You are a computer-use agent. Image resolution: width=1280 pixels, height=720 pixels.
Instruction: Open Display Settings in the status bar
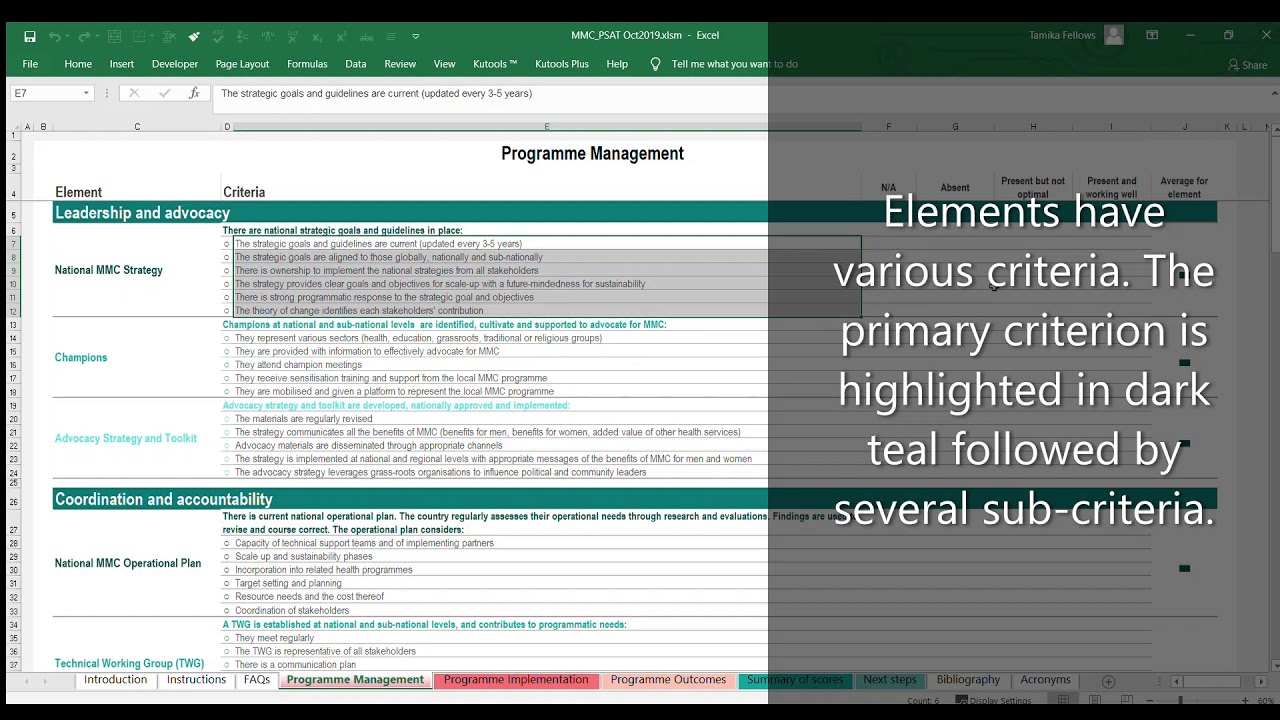coord(993,701)
